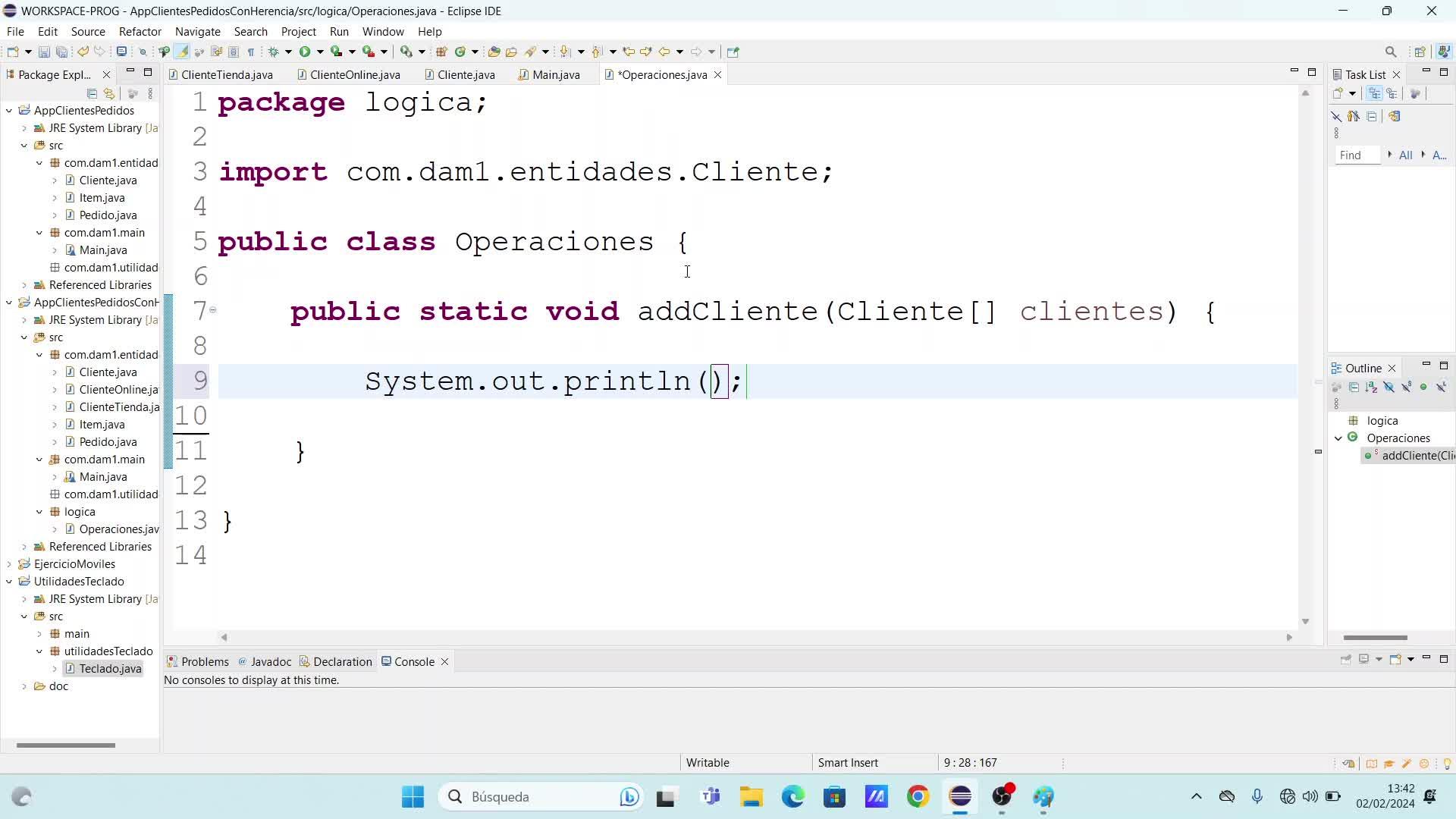Click the All link in Task List
Image resolution: width=1456 pixels, height=819 pixels.
1405,155
